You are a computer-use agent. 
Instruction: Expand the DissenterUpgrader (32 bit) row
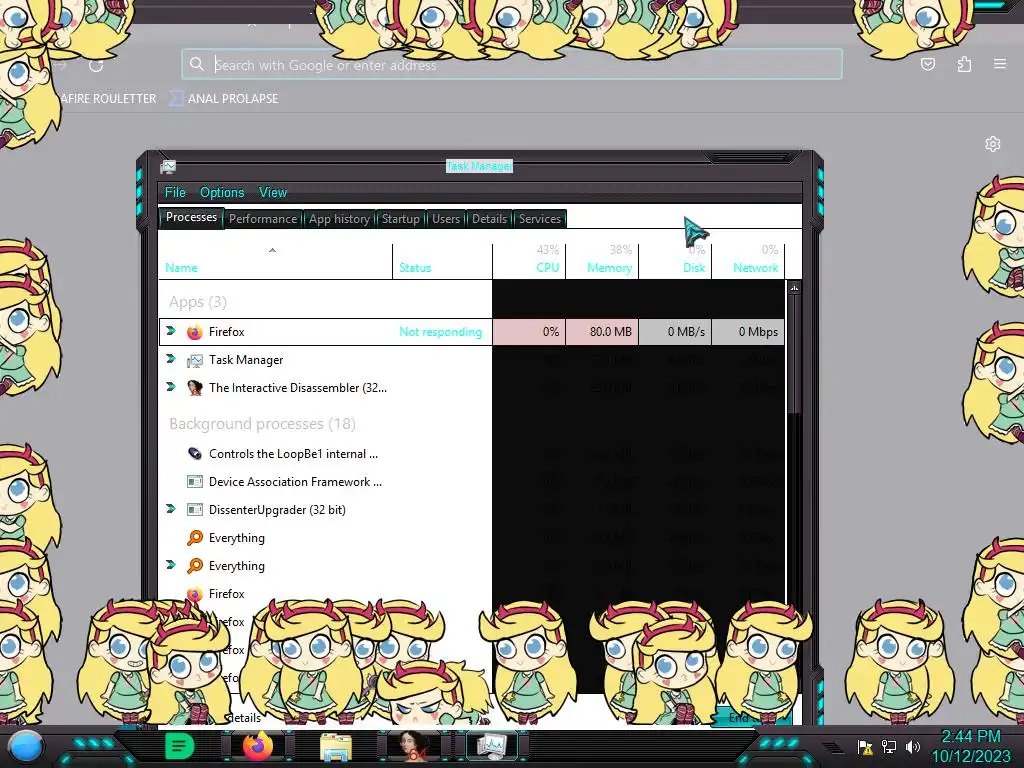pyautogui.click(x=171, y=509)
